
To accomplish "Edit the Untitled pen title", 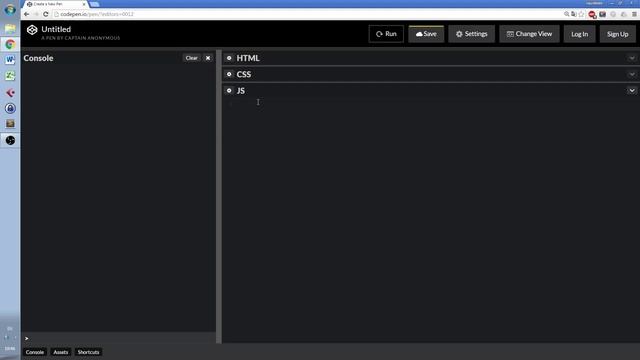I will (x=56, y=29).
